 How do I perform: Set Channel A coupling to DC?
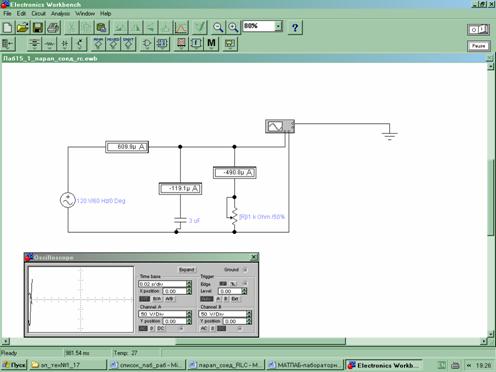pyautogui.click(x=161, y=328)
